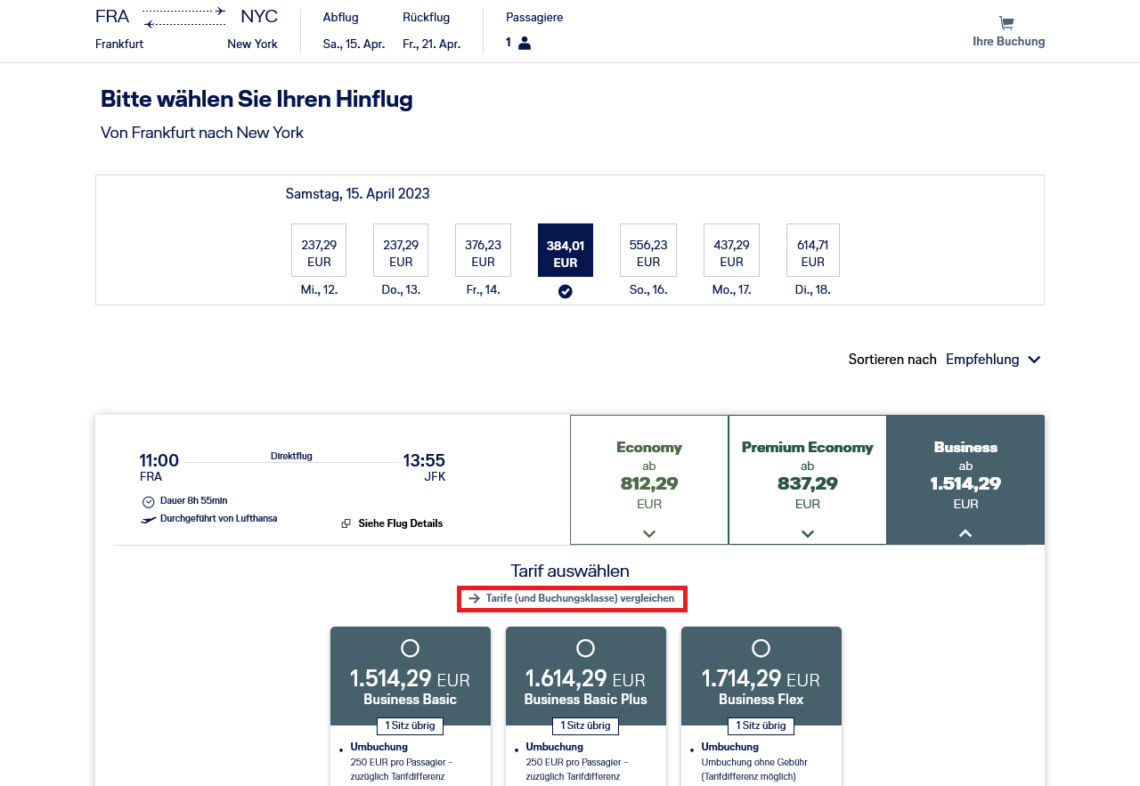This screenshot has height=786, width=1140.
Task: Open the shopping cart icon for Ihre Buchung
Action: pyautogui.click(x=1006, y=23)
